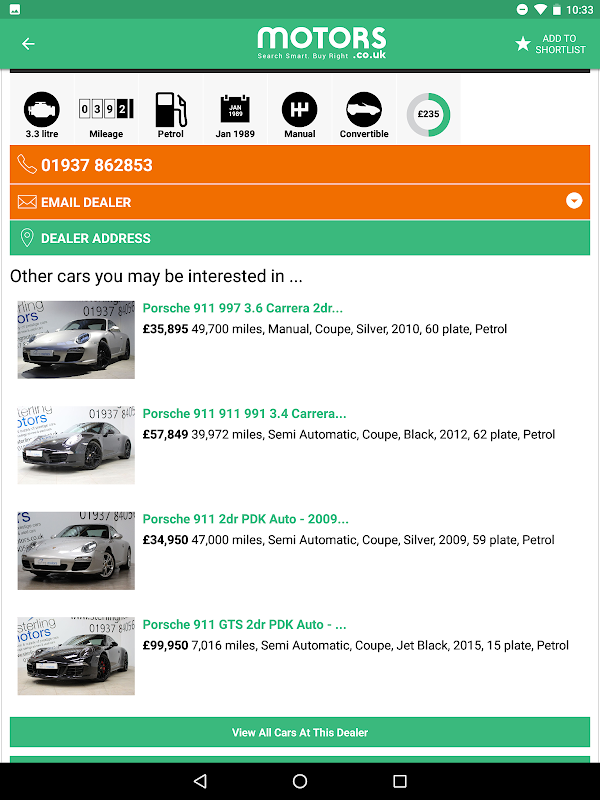Expand the Email Dealer dropdown arrow
The image size is (600, 800).
(574, 201)
